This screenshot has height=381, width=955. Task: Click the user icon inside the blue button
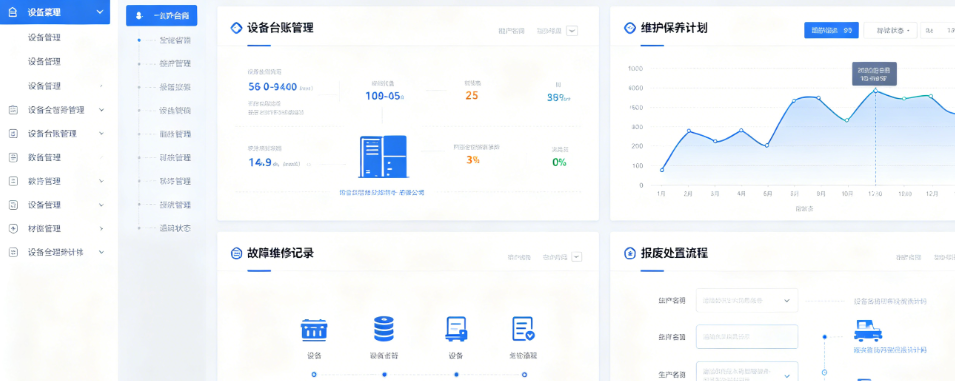(139, 16)
